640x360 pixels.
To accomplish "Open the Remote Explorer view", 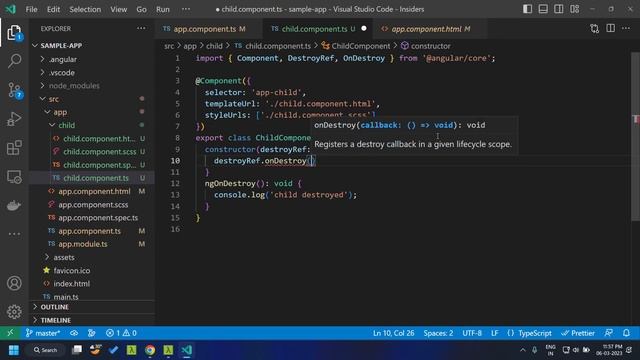I will (14, 177).
